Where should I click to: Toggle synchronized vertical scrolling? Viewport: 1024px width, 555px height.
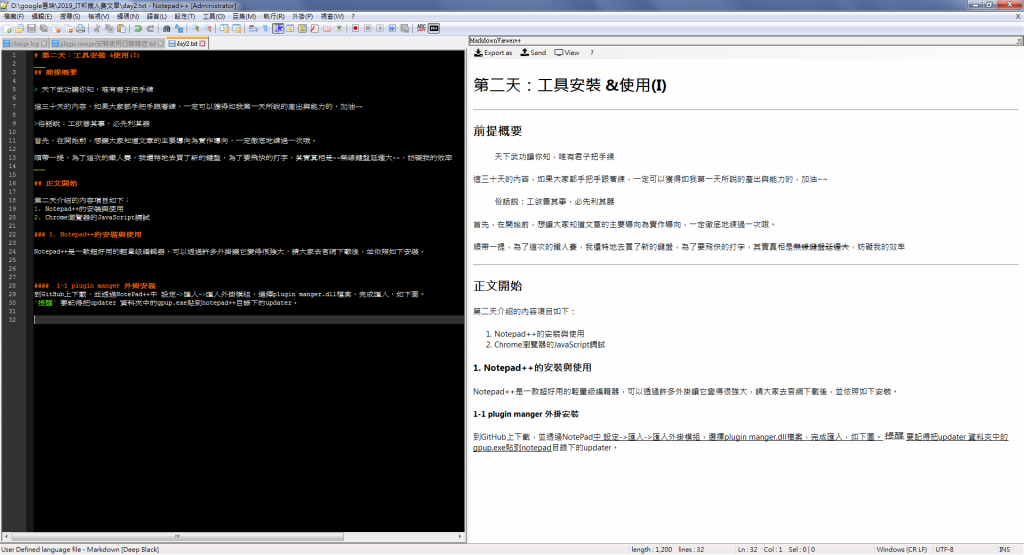click(224, 29)
